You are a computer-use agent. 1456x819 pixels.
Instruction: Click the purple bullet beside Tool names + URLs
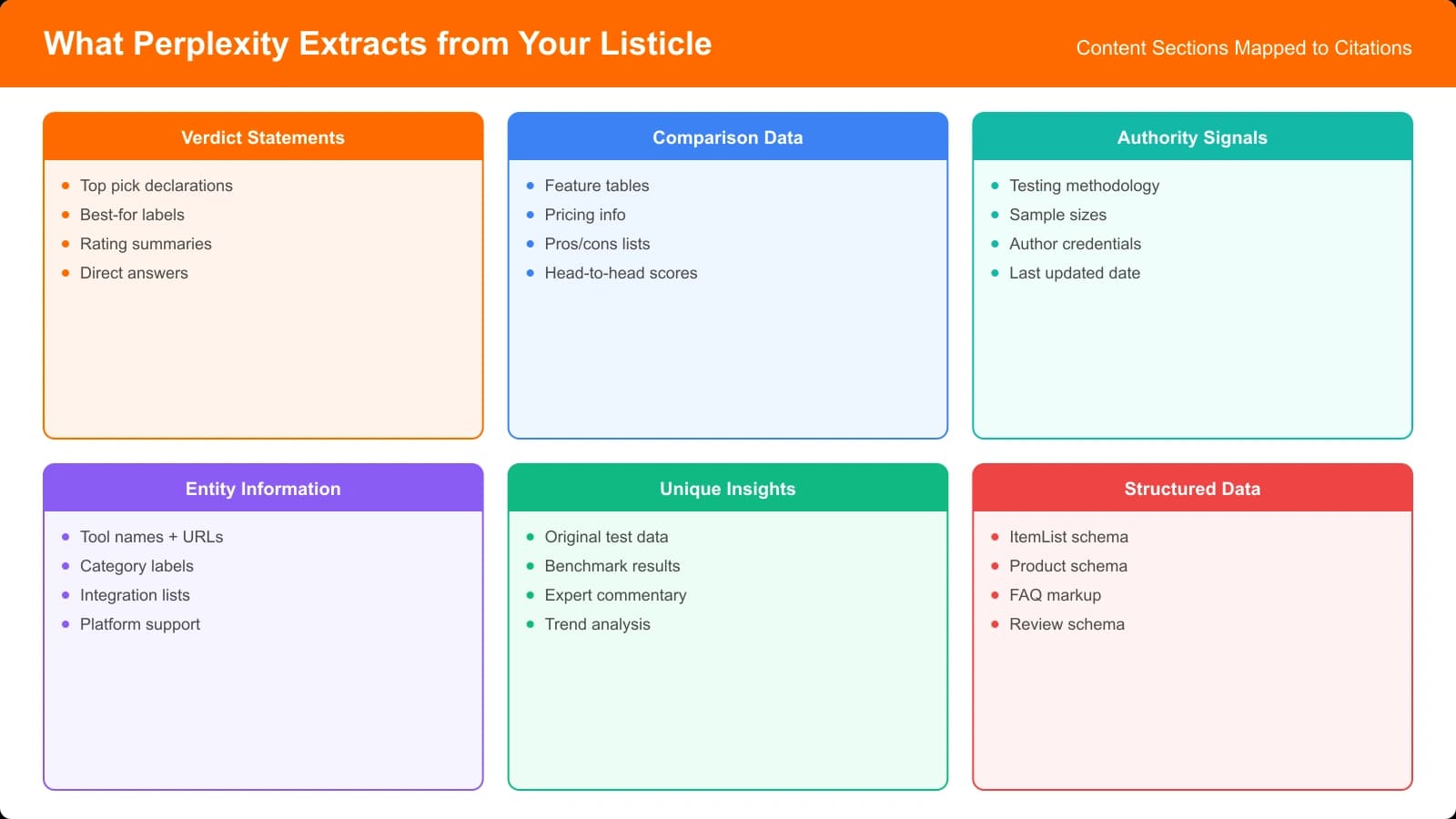point(66,537)
